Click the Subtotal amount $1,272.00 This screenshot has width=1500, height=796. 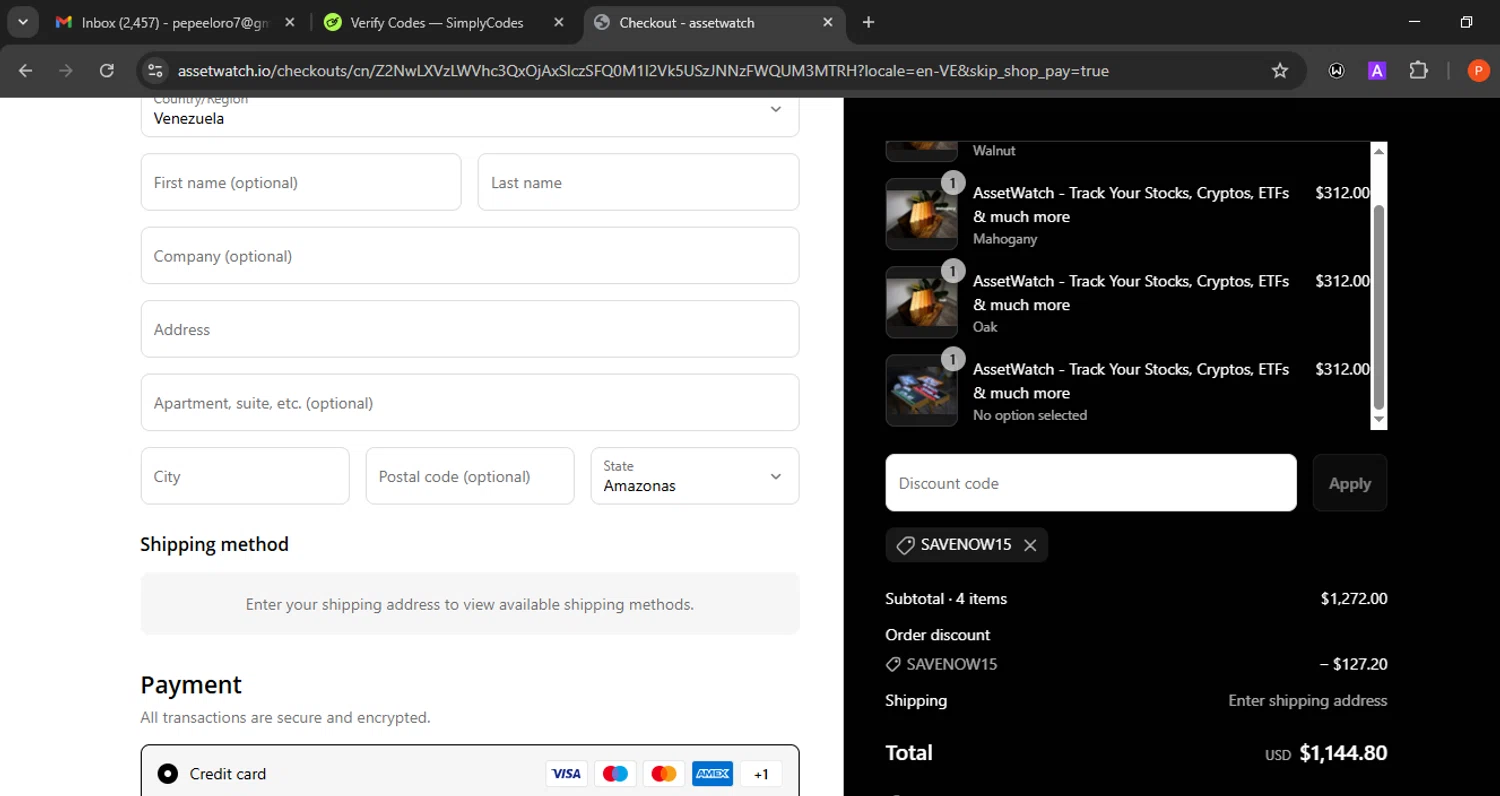[1354, 599]
